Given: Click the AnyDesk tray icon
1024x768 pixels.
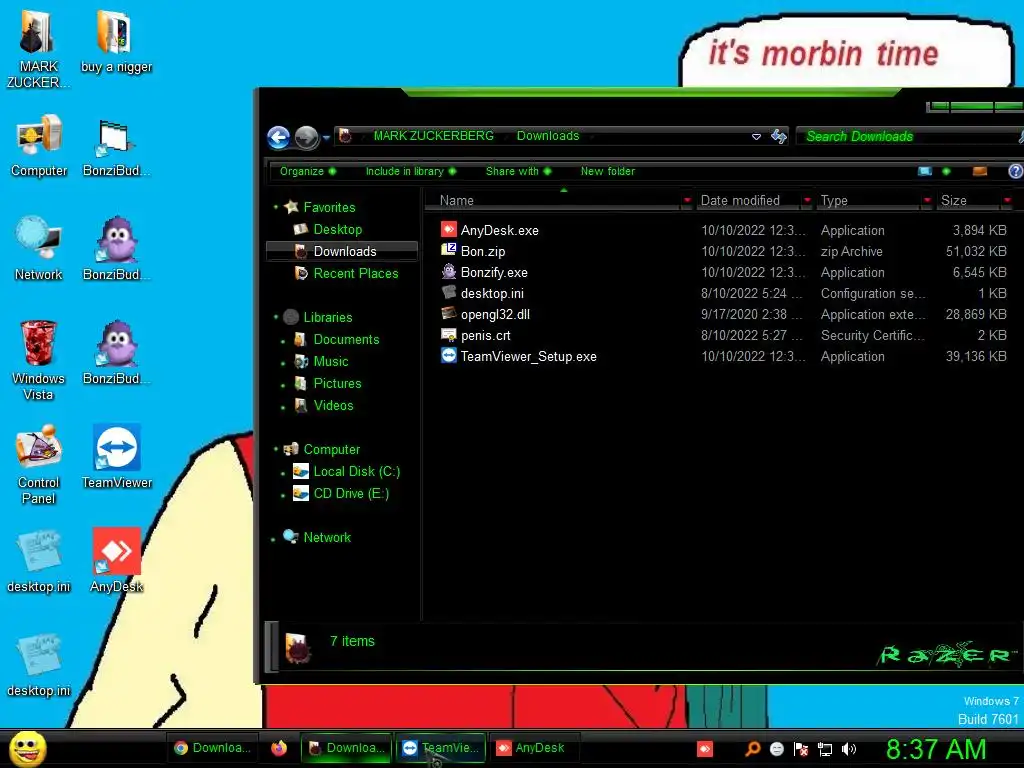Looking at the screenshot, I should coord(705,749).
